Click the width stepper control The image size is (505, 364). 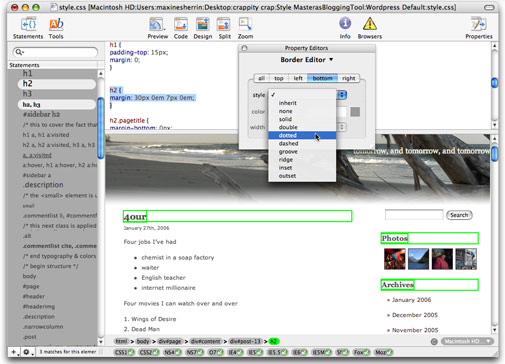(x=342, y=127)
